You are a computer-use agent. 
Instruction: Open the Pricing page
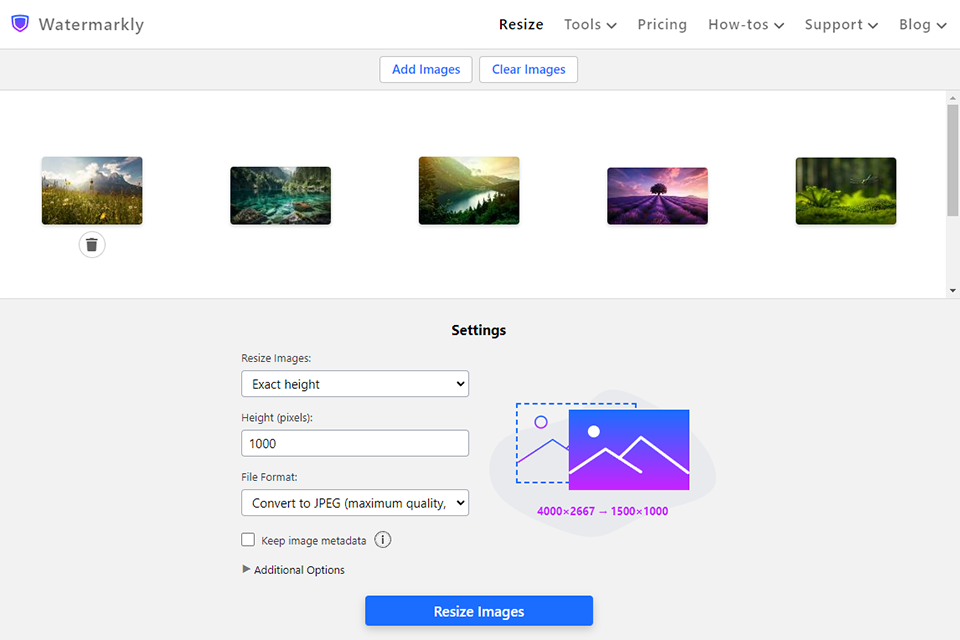662,24
